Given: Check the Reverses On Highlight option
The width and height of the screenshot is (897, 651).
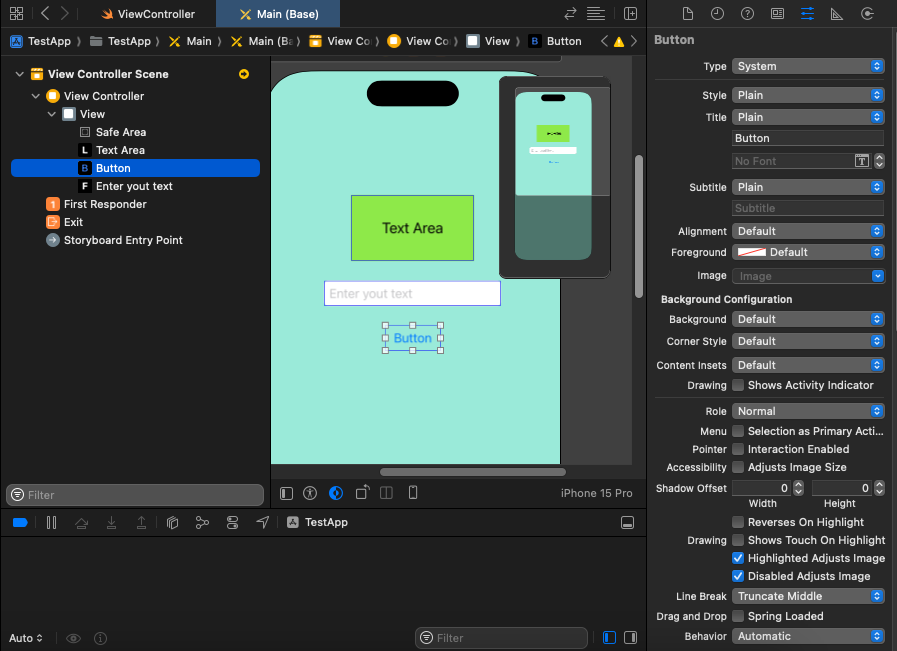Looking at the screenshot, I should coord(738,522).
